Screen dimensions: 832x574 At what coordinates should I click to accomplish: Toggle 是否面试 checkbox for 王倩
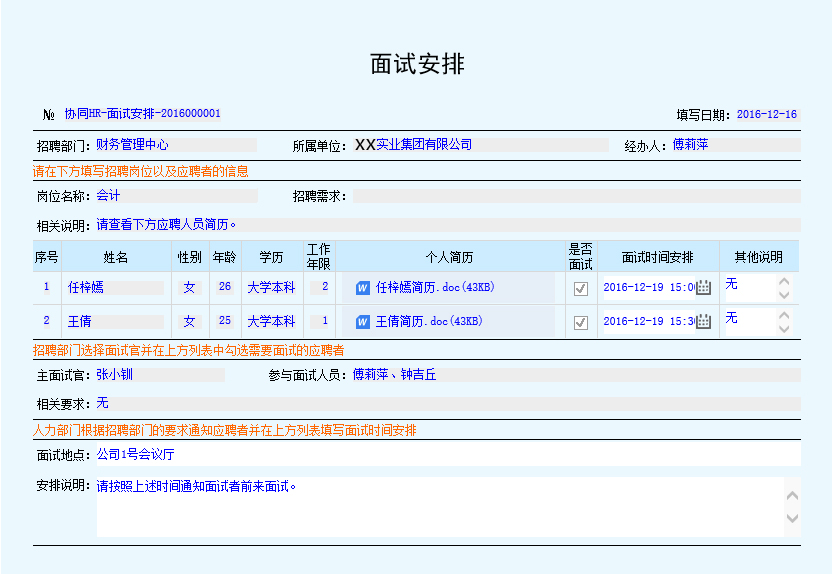click(x=580, y=322)
